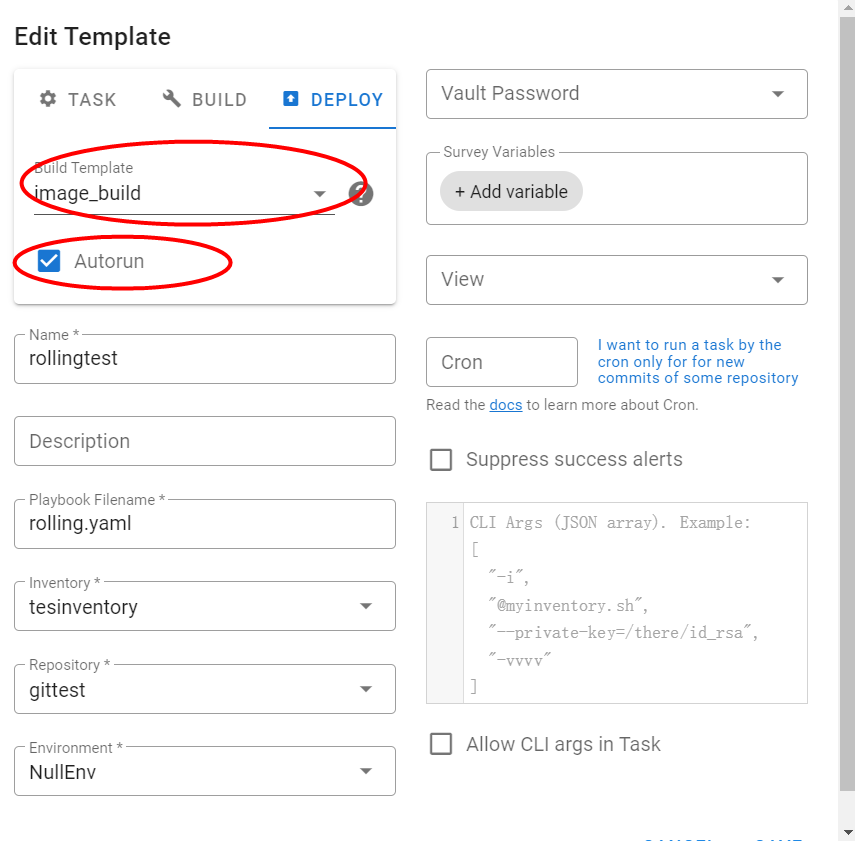The image size is (855, 841).
Task: Click into the Description field
Action: point(204,441)
